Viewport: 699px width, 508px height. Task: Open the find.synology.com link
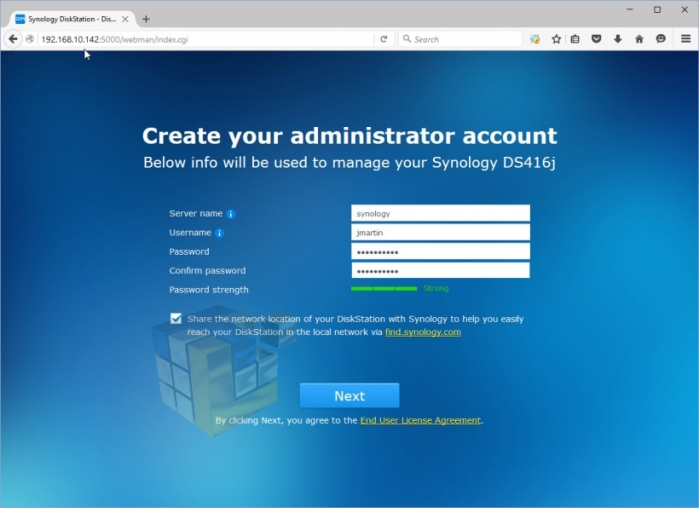point(423,332)
